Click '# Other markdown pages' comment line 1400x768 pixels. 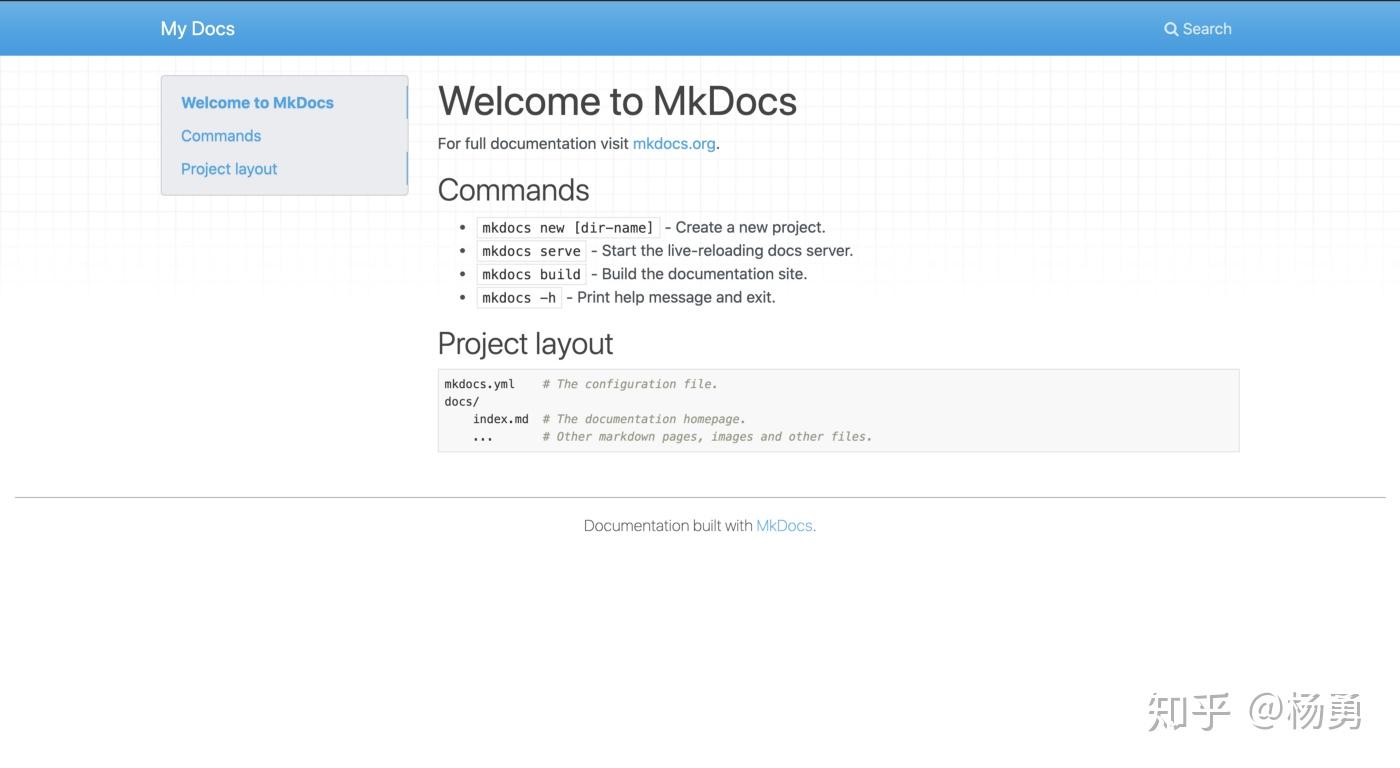(707, 437)
